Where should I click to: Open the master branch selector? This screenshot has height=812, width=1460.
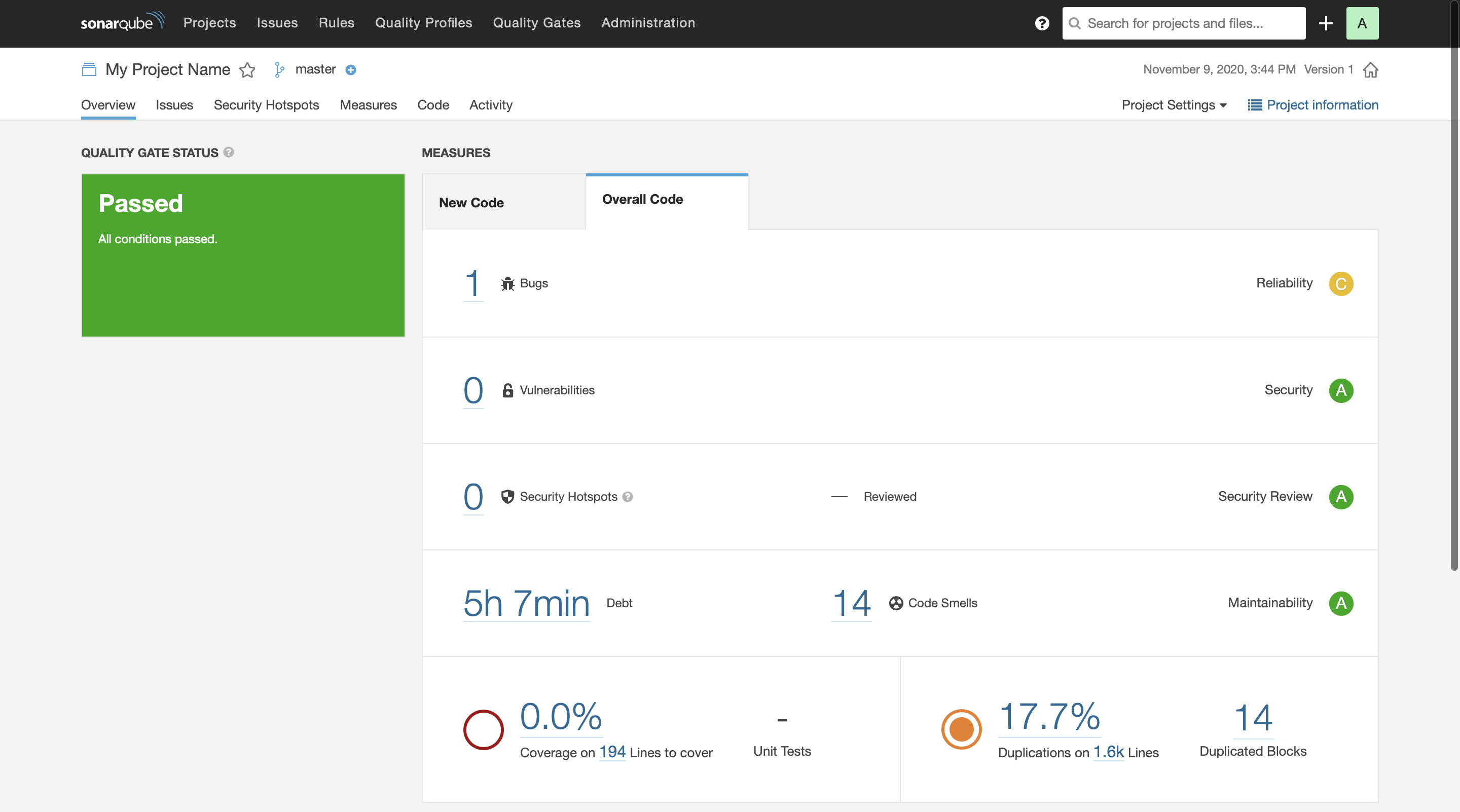(315, 69)
